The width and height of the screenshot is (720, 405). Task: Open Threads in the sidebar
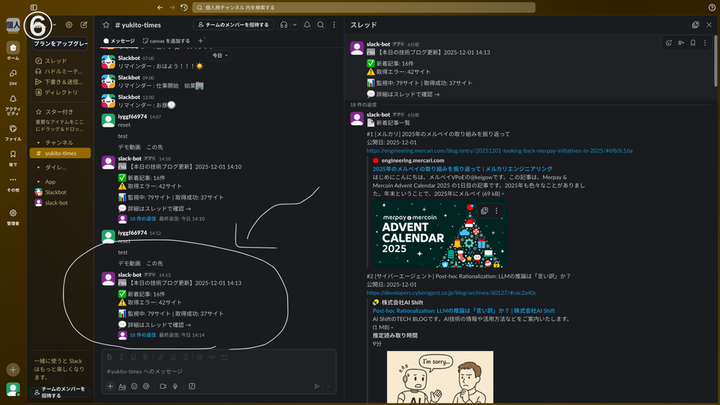click(x=55, y=61)
